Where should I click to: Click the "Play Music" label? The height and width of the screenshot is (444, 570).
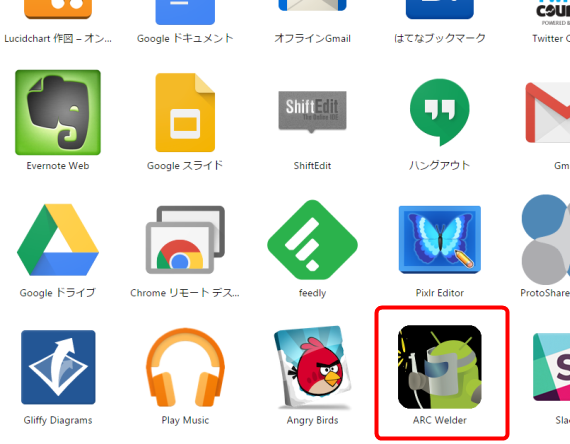click(x=185, y=420)
